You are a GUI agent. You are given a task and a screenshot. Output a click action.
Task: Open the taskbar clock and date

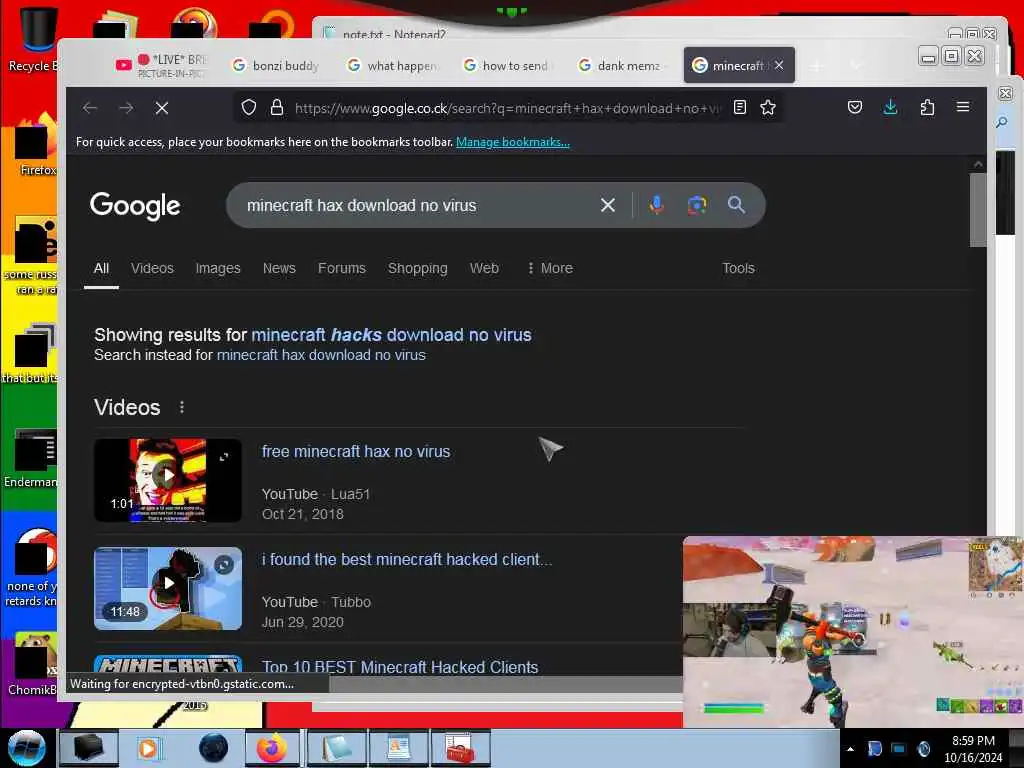[973, 749]
